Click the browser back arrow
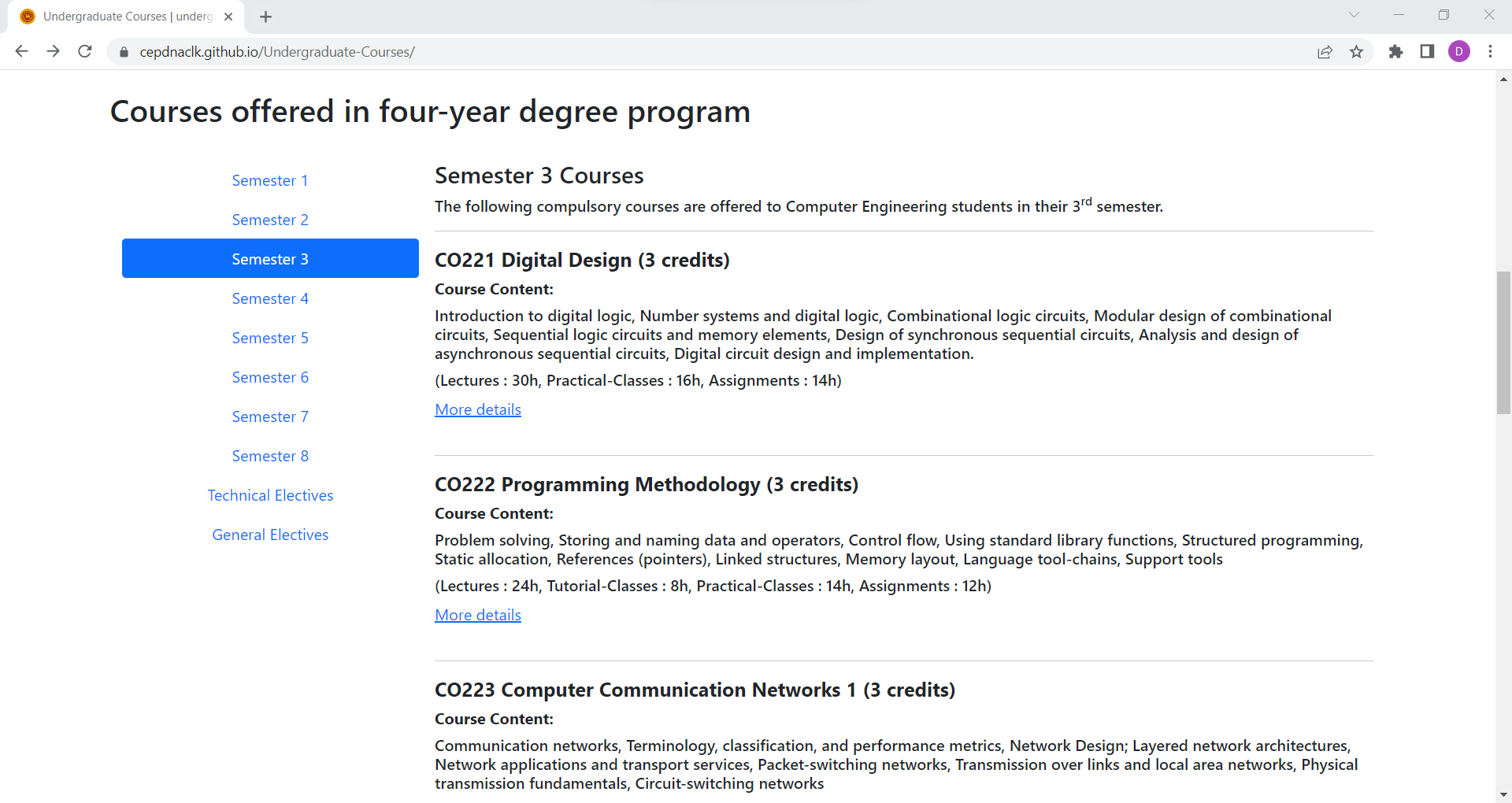The height and width of the screenshot is (803, 1512). point(21,51)
